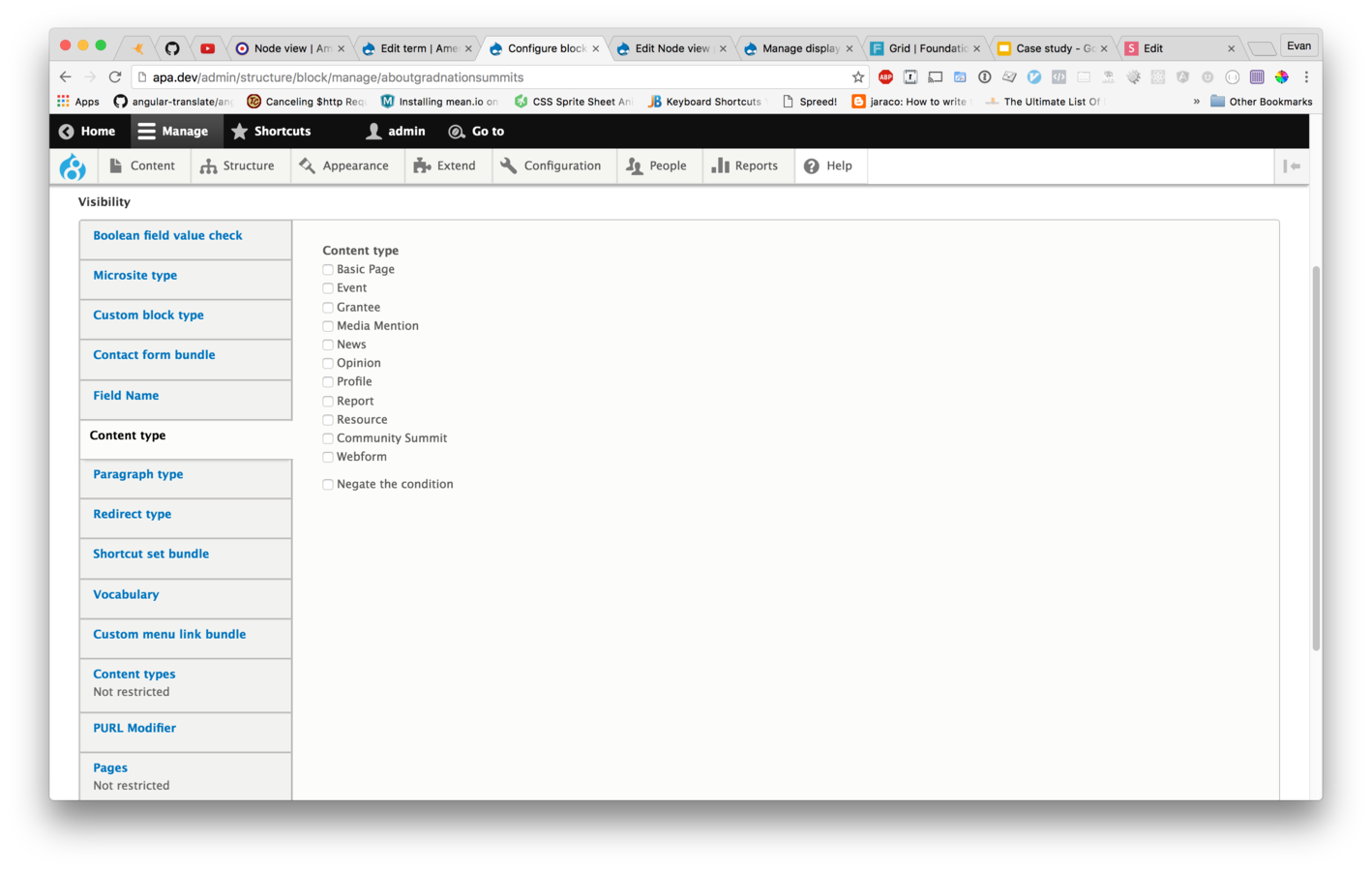The height and width of the screenshot is (871, 1372).
Task: Toggle toolbar orientation arrow icon
Action: 1292,166
